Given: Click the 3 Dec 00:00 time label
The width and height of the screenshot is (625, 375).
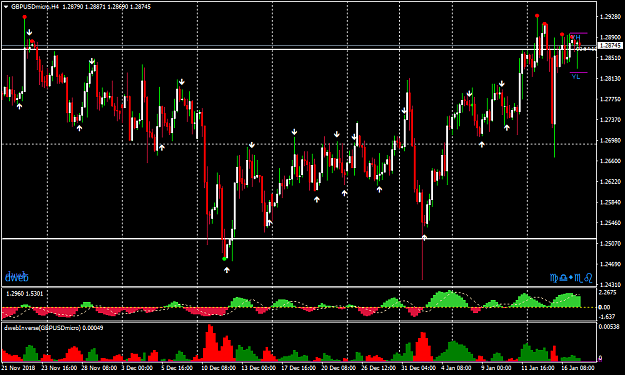Looking at the screenshot, I should (x=137, y=367).
